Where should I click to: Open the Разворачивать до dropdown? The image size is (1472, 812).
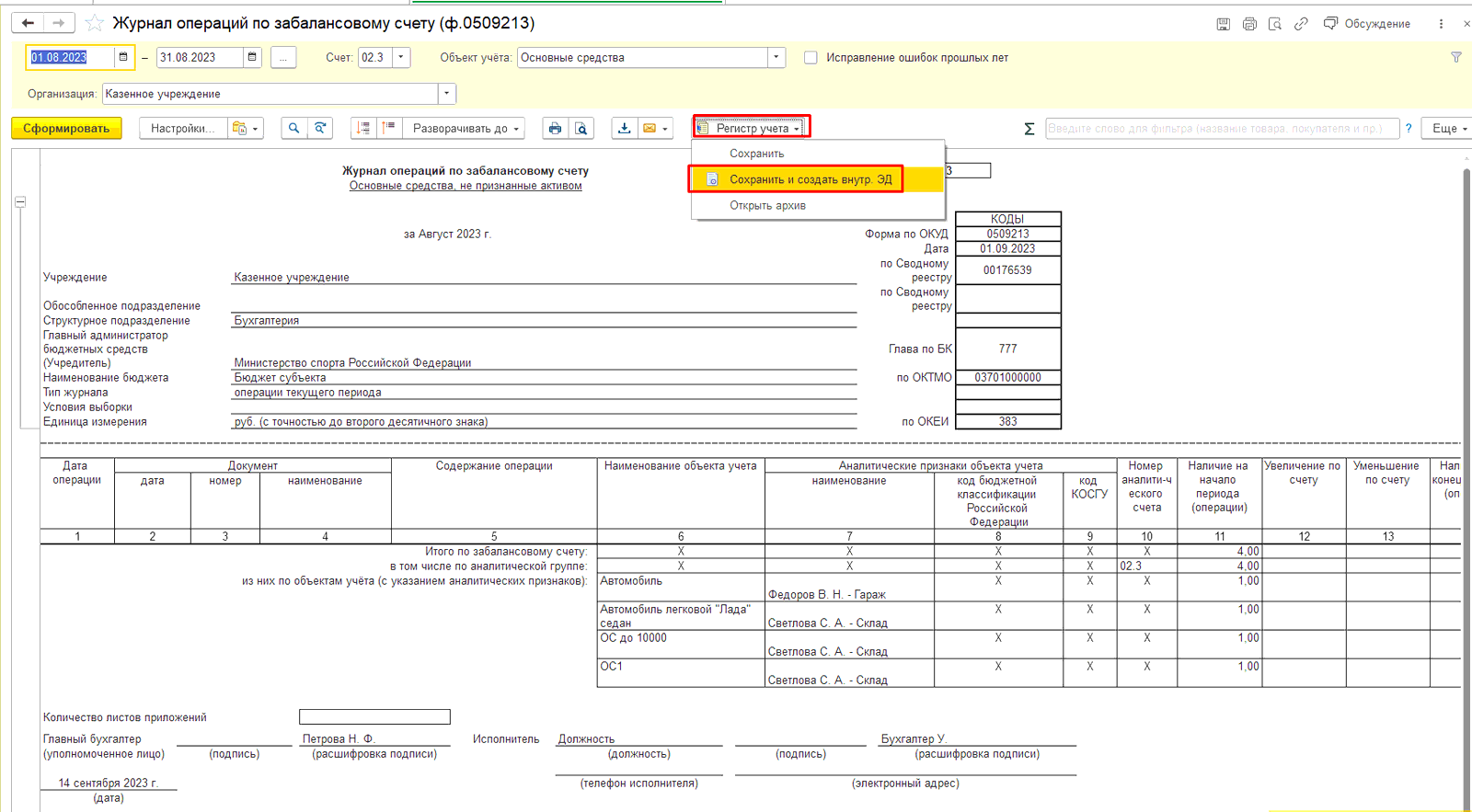(466, 128)
